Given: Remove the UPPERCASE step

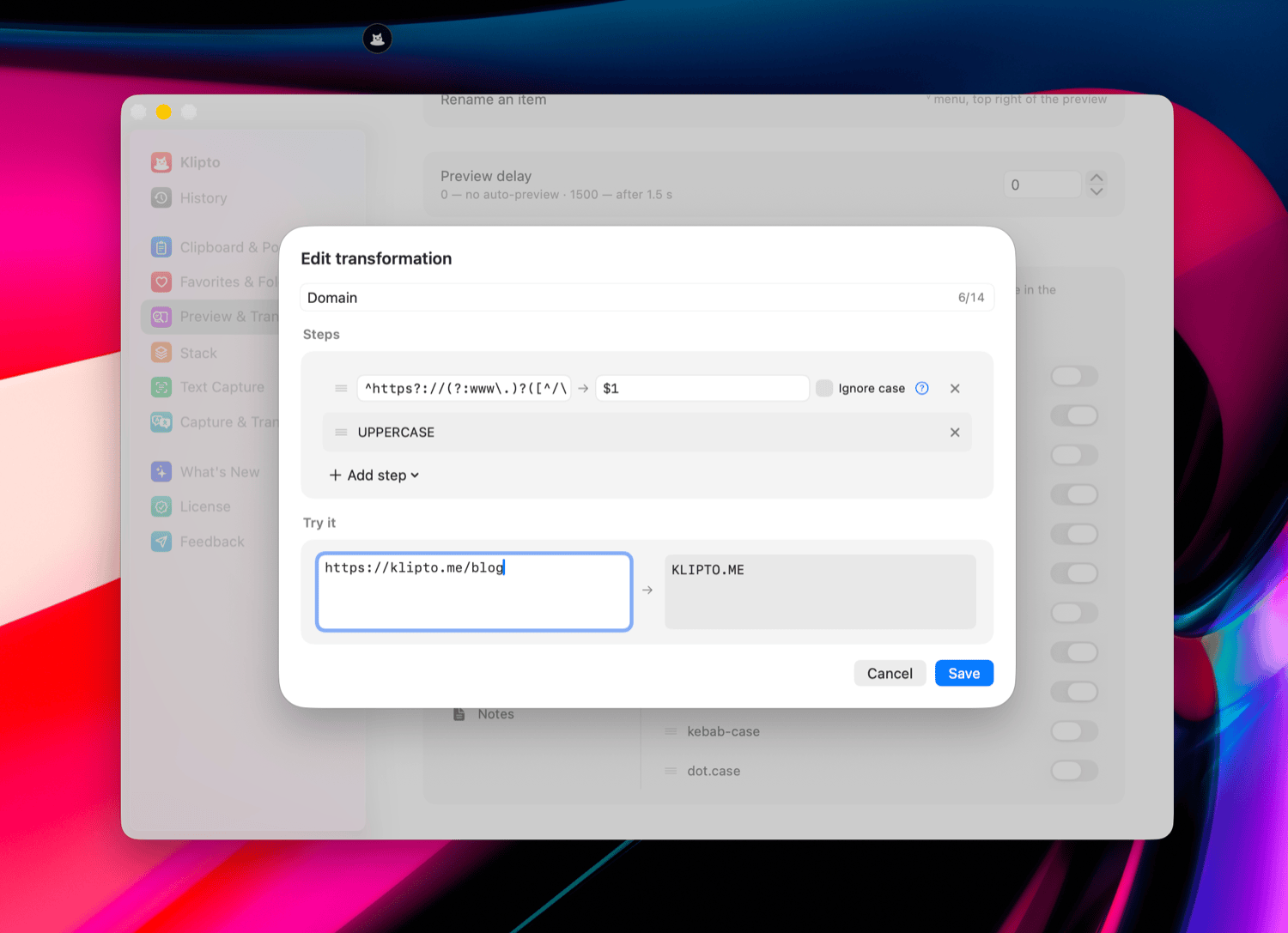Looking at the screenshot, I should coord(955,433).
